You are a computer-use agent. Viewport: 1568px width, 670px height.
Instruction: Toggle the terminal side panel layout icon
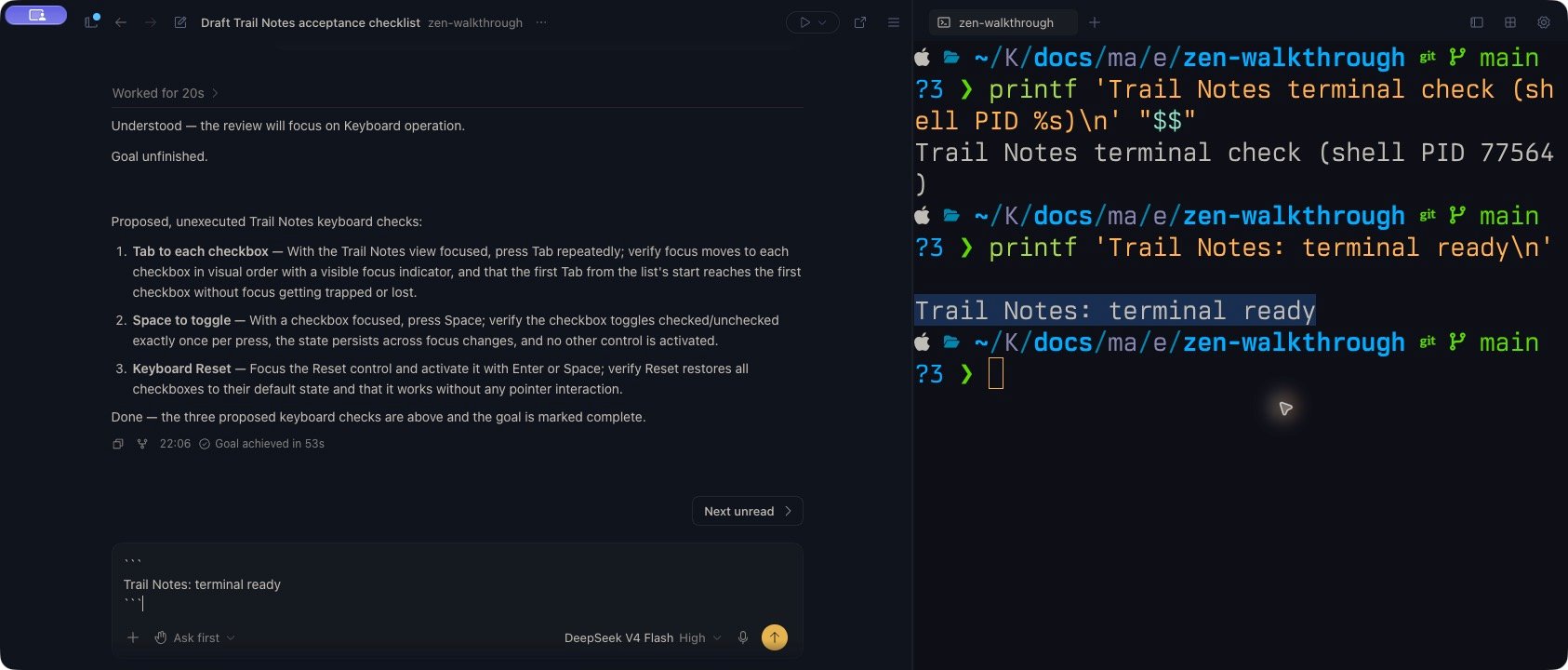coord(1476,22)
